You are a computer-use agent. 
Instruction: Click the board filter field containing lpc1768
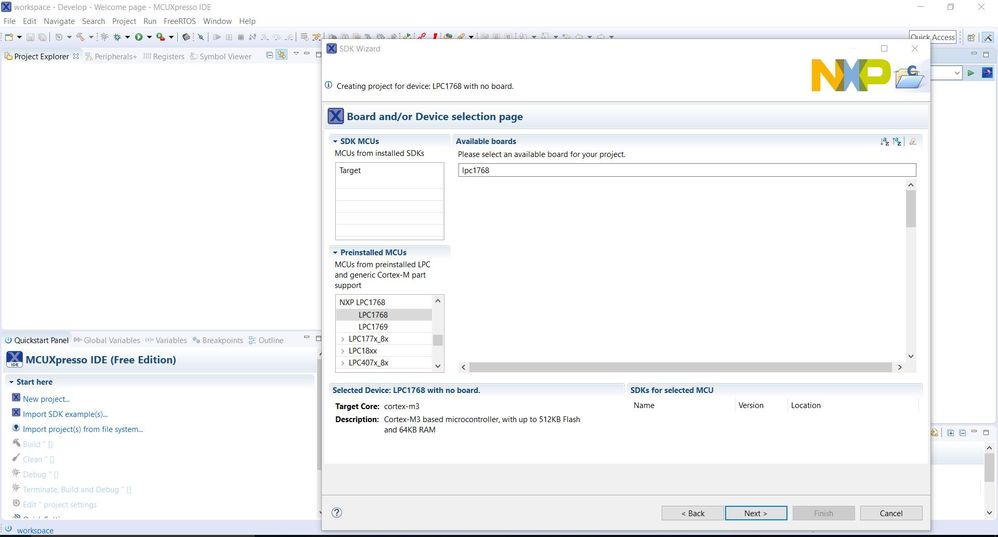[687, 170]
